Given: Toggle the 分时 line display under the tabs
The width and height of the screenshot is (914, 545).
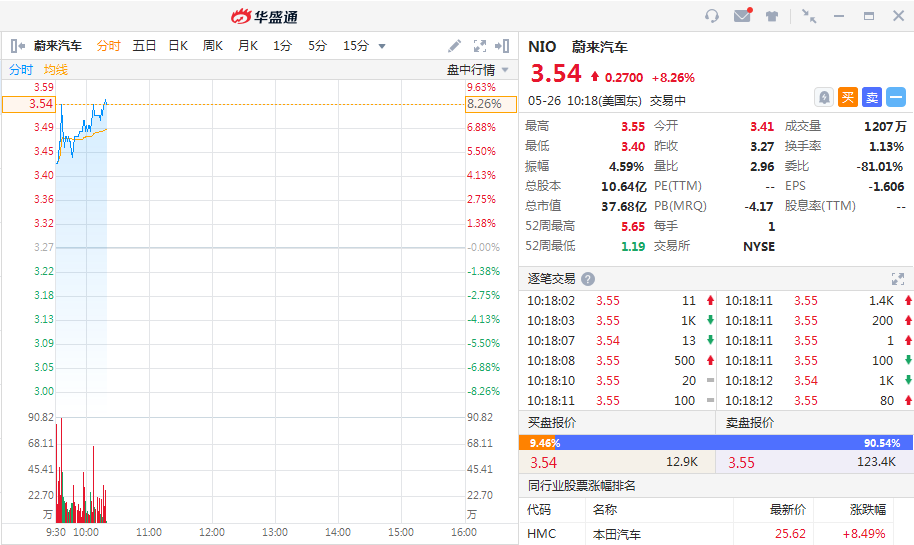Looking at the screenshot, I should [x=21, y=70].
